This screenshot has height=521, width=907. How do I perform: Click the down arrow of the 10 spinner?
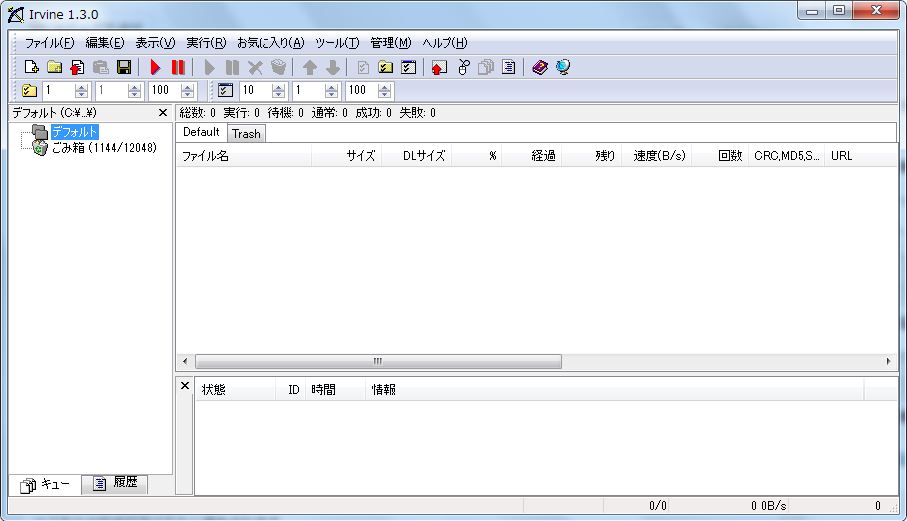(278, 94)
